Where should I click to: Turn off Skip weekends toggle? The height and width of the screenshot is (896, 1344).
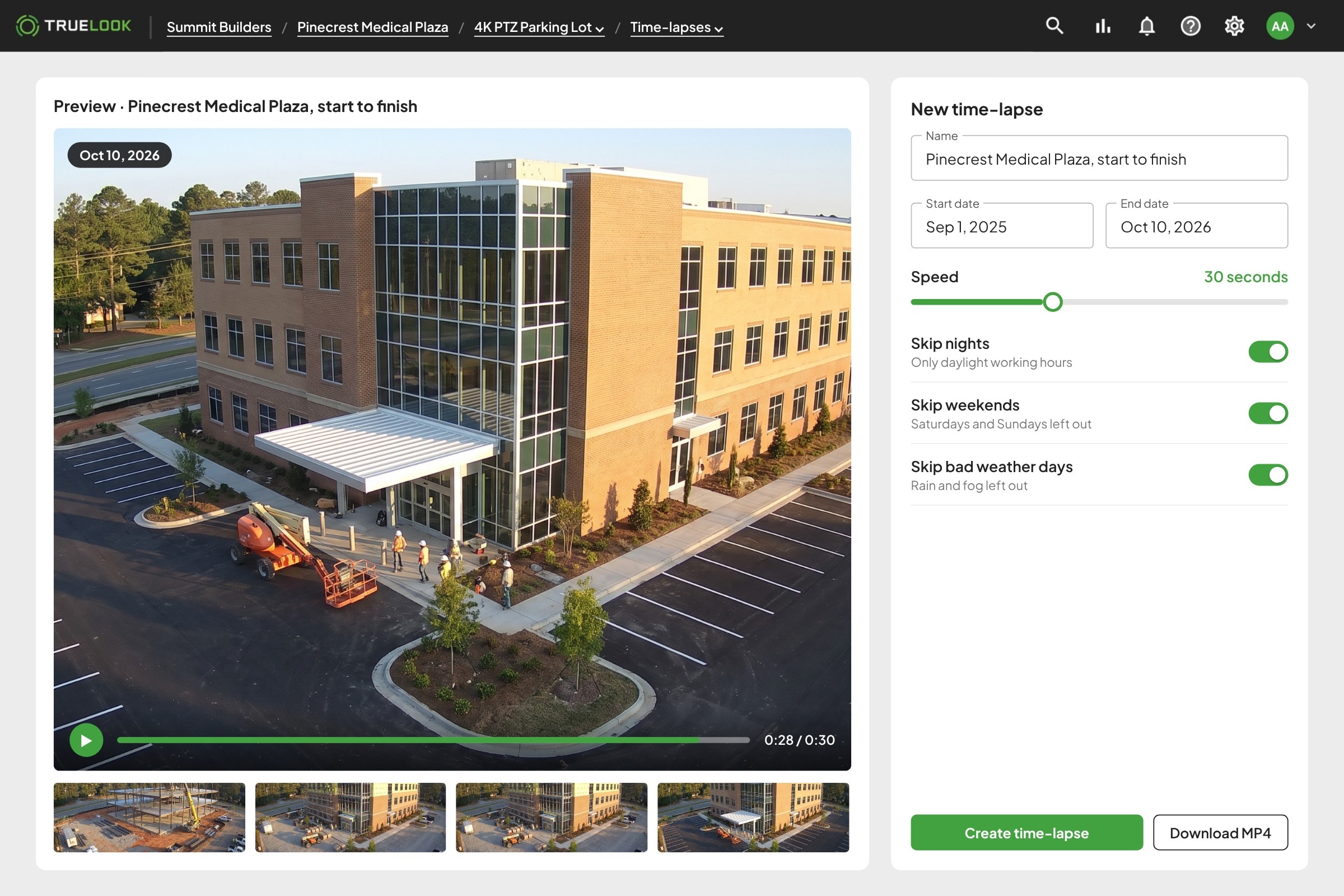click(x=1268, y=413)
